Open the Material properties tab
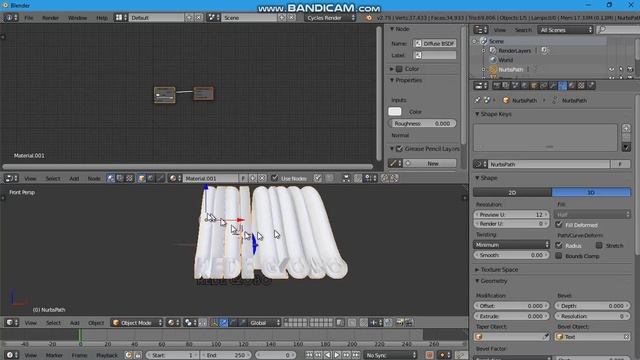Viewport: 640px width, 360px height. (x=571, y=86)
